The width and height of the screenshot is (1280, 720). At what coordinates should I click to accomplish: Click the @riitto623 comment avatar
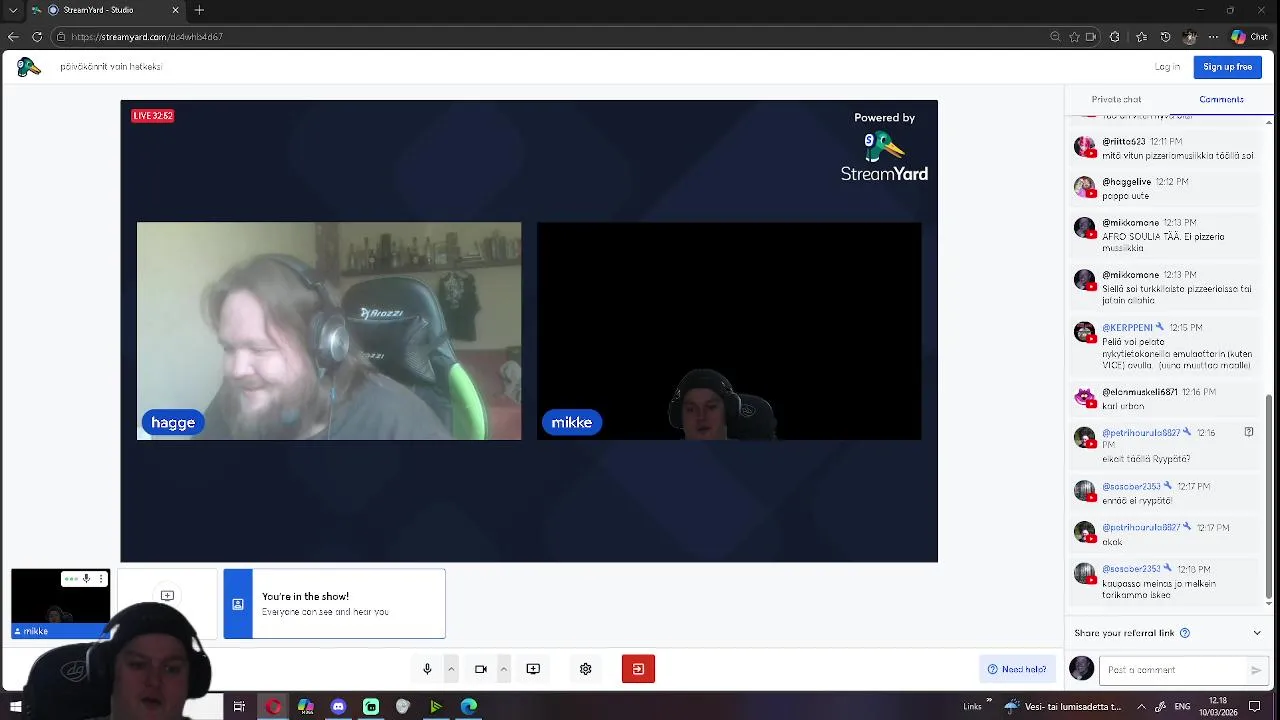pos(1084,147)
